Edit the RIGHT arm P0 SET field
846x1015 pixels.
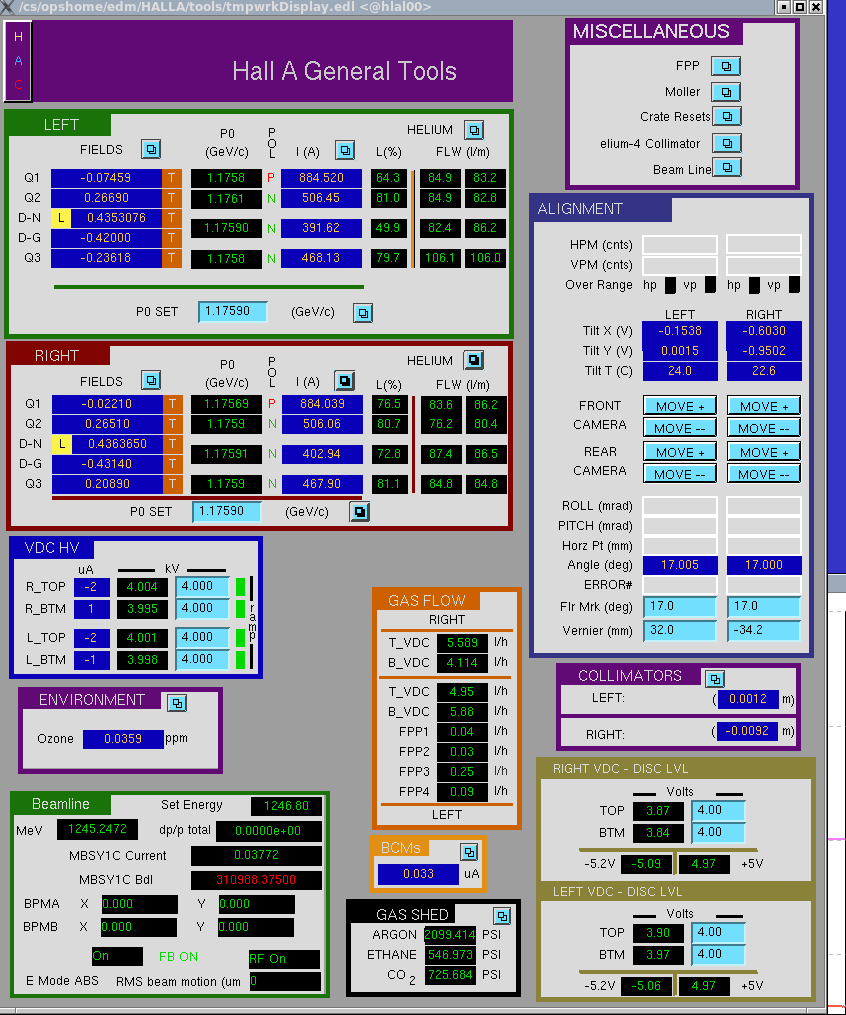[227, 511]
